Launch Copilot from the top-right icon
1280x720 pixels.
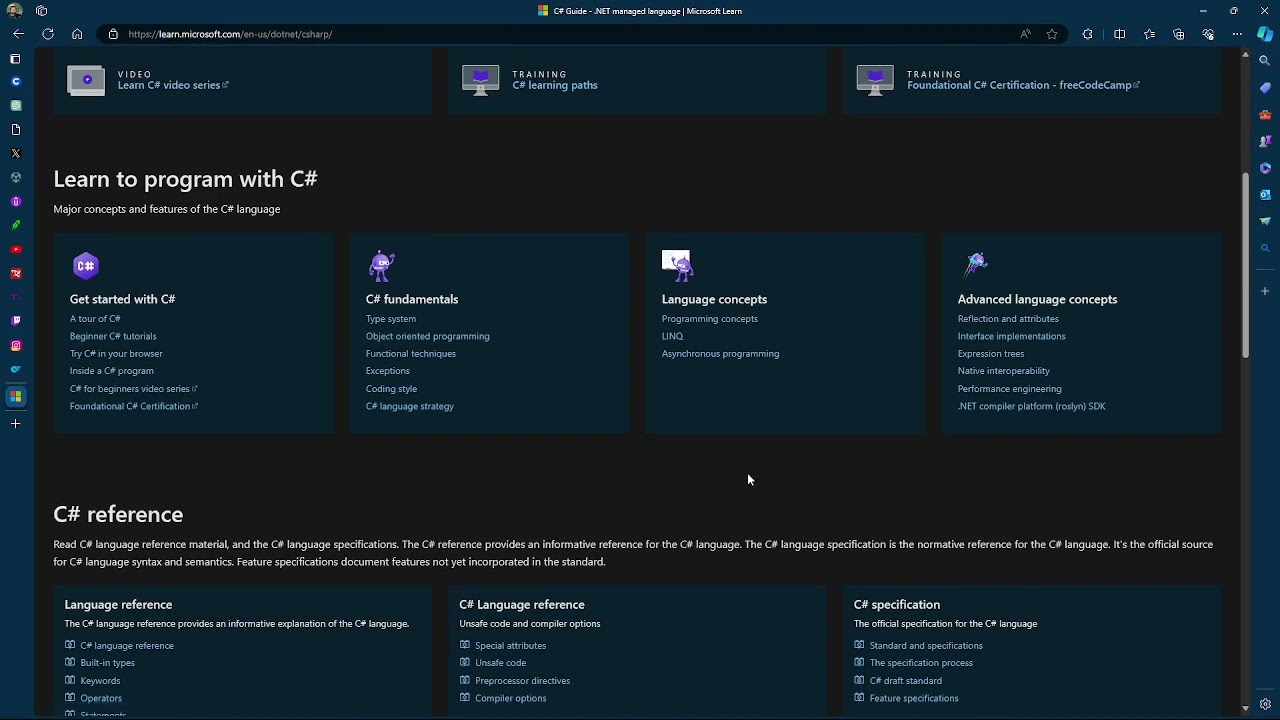point(1265,34)
